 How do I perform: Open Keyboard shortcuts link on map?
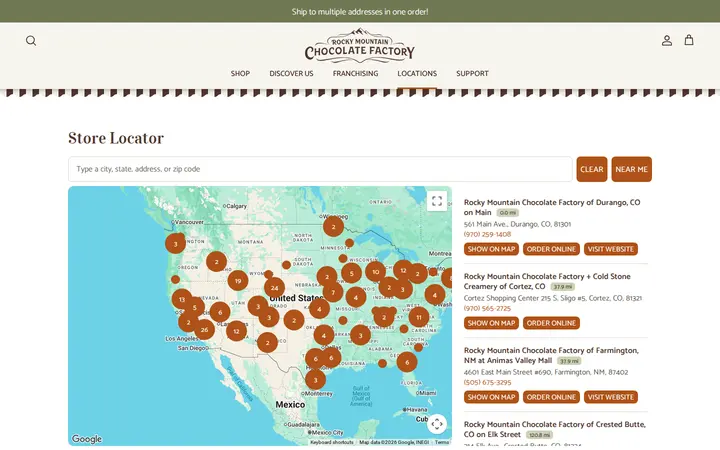pos(332,442)
